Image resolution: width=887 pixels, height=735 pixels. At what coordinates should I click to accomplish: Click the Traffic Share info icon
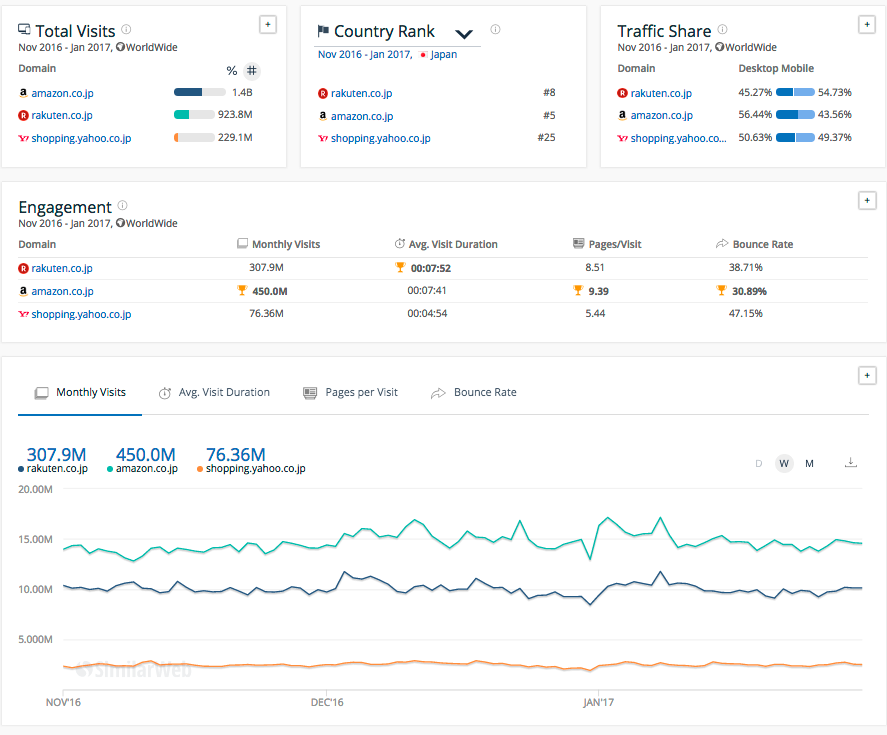tap(722, 29)
